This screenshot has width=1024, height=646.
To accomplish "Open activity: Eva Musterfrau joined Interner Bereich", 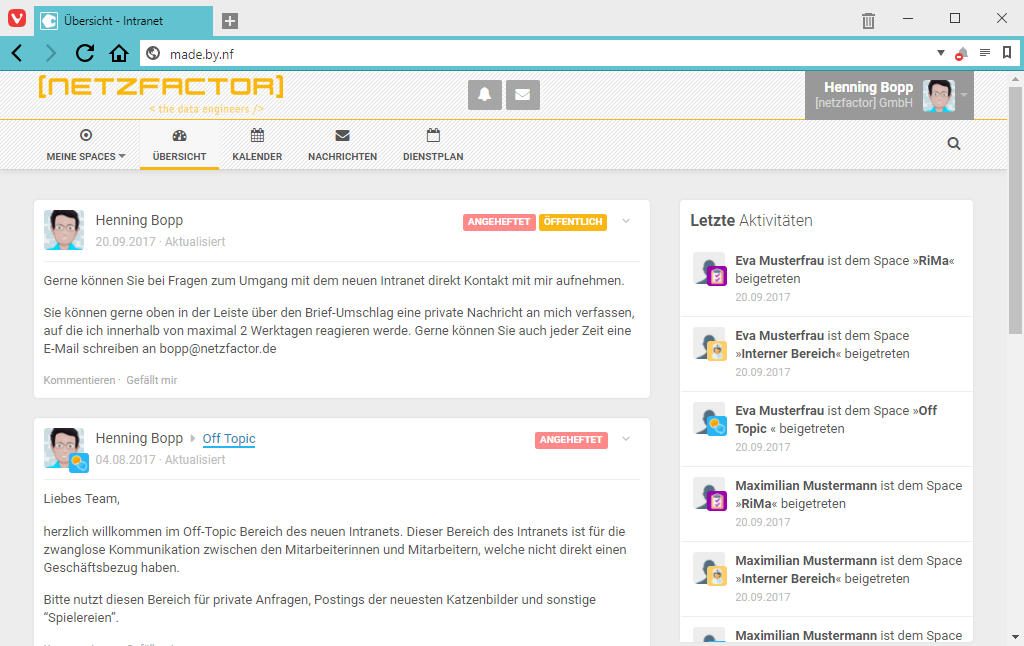I will [826, 354].
